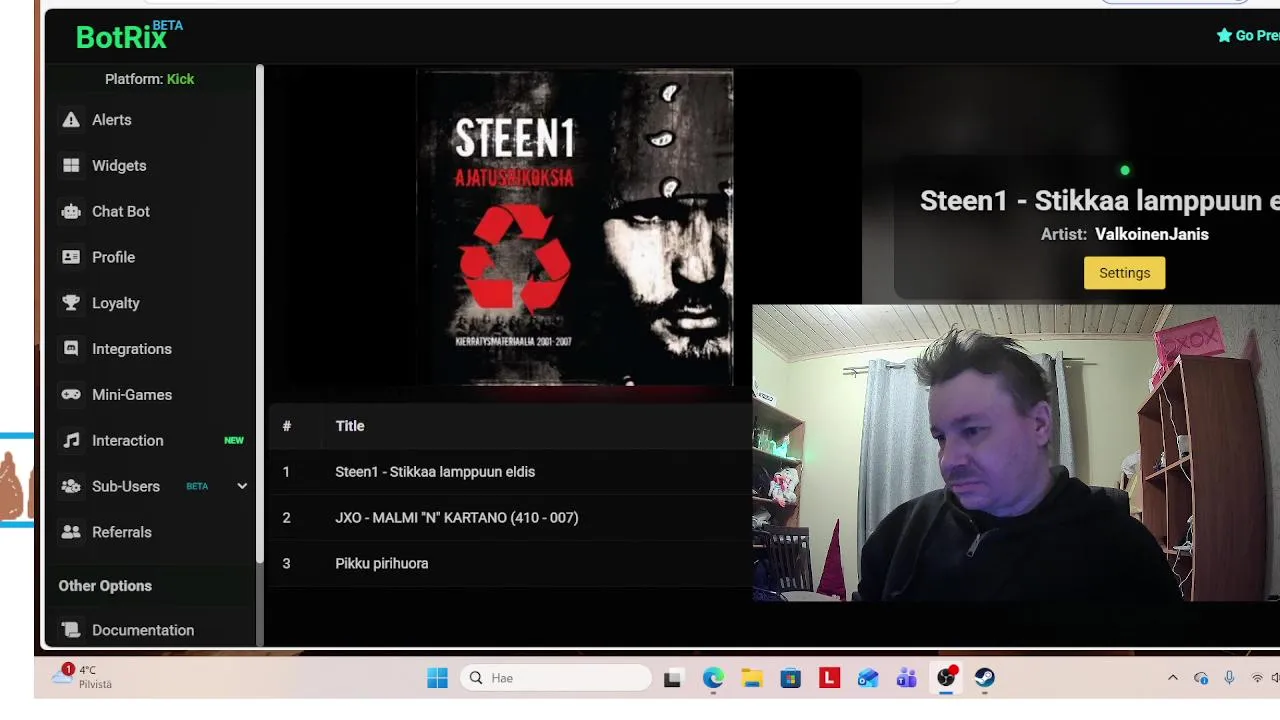Viewport: 1280px width, 720px height.
Task: Click the Documentation icon in sidebar
Action: [71, 630]
